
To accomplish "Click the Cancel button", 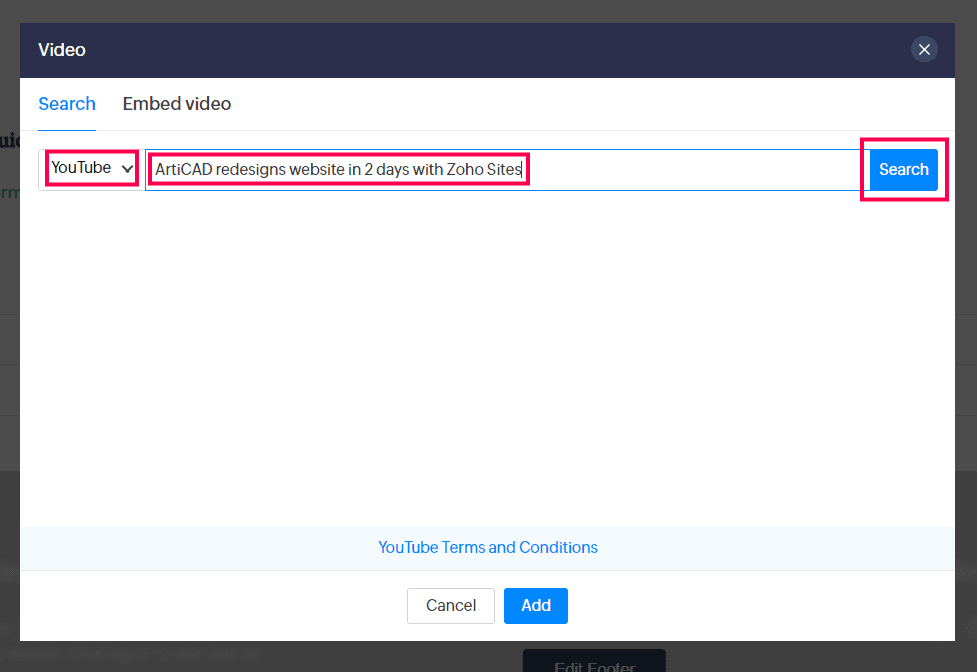I will [450, 605].
